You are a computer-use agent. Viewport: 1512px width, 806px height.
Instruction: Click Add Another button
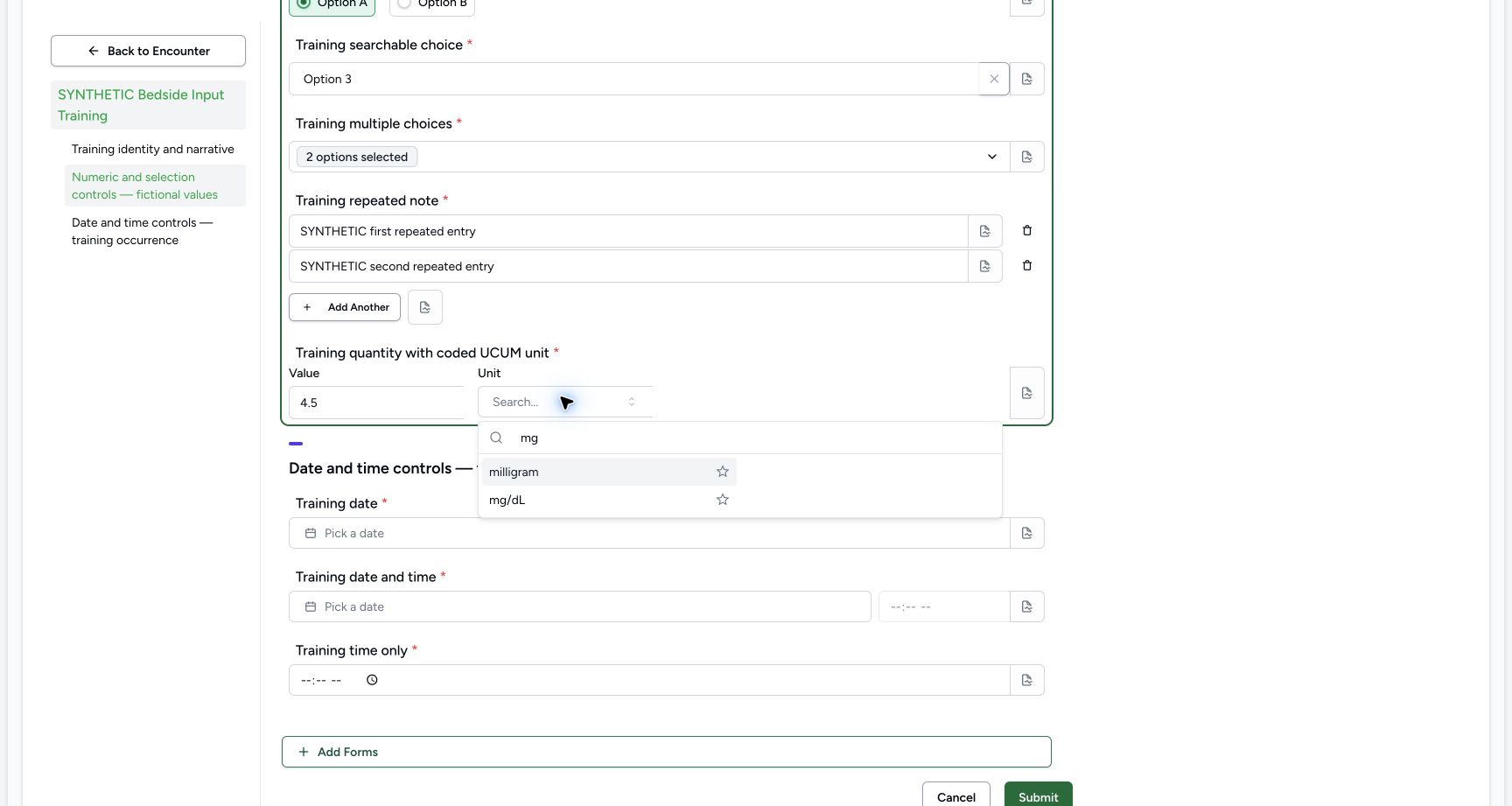point(345,307)
